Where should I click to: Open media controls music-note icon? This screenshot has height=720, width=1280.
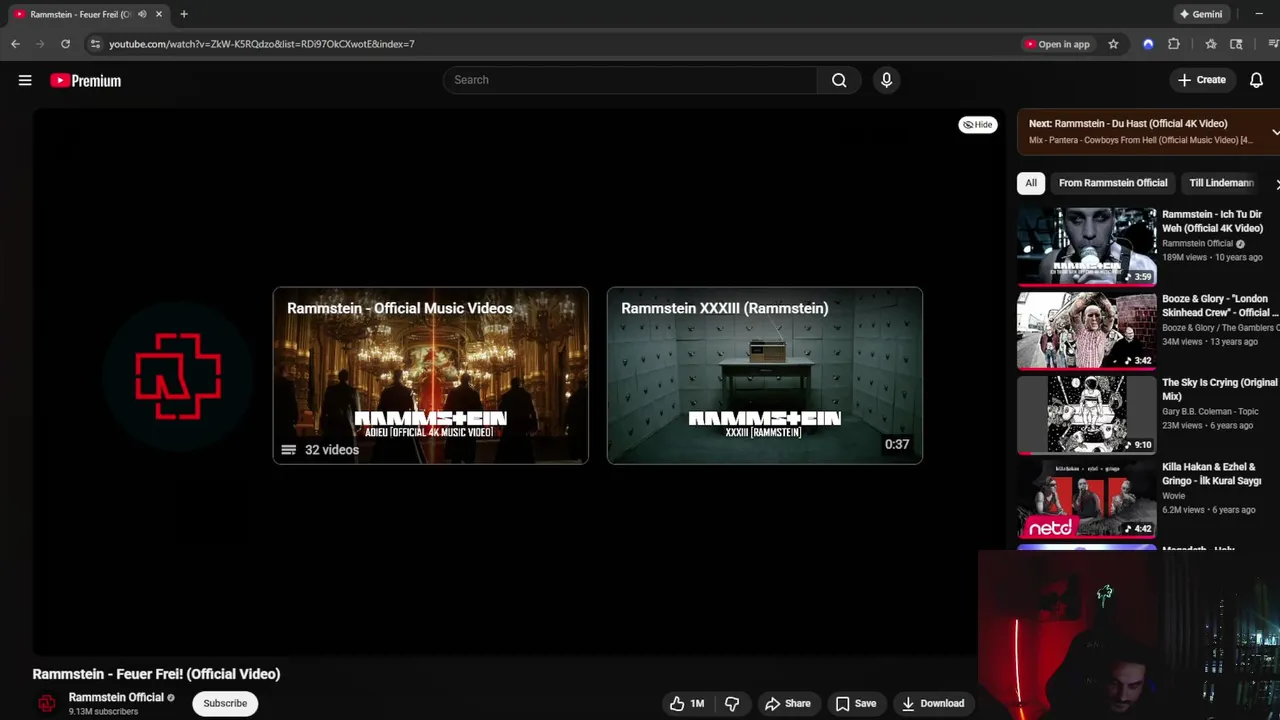pos(1273,44)
